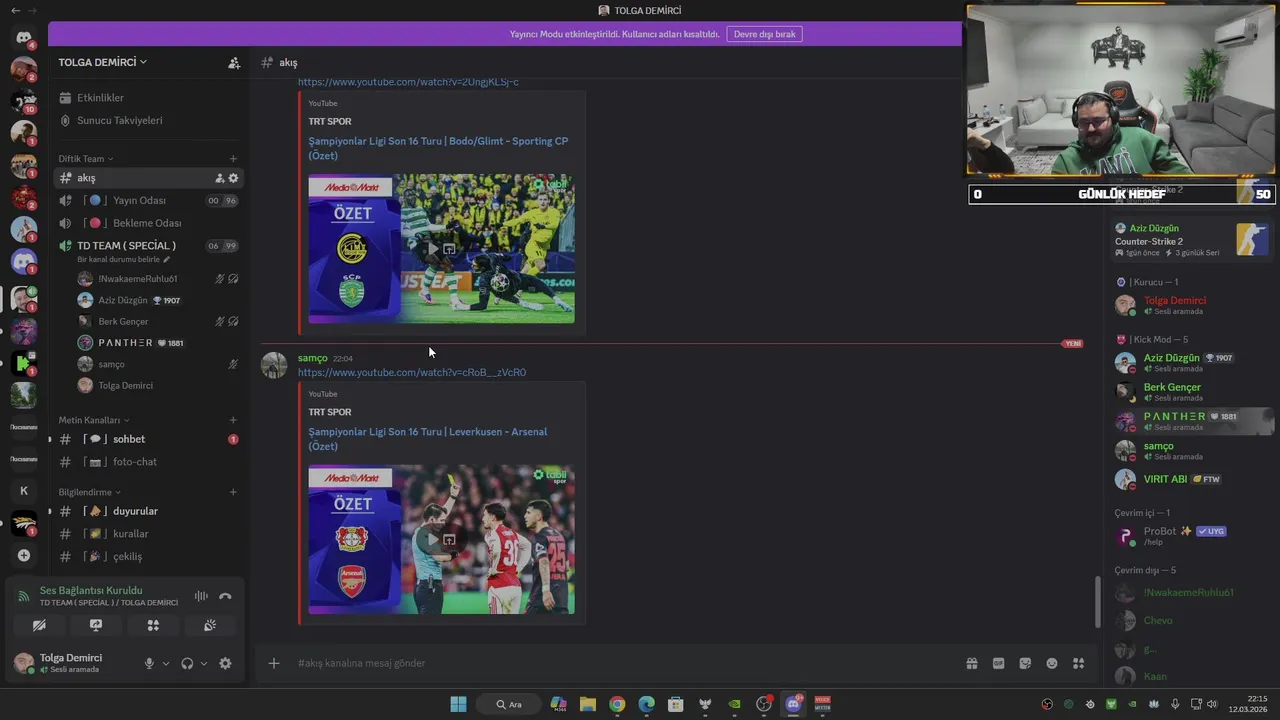This screenshot has width=1280, height=720.
Task: Open GIF picker in message bar
Action: 998,663
